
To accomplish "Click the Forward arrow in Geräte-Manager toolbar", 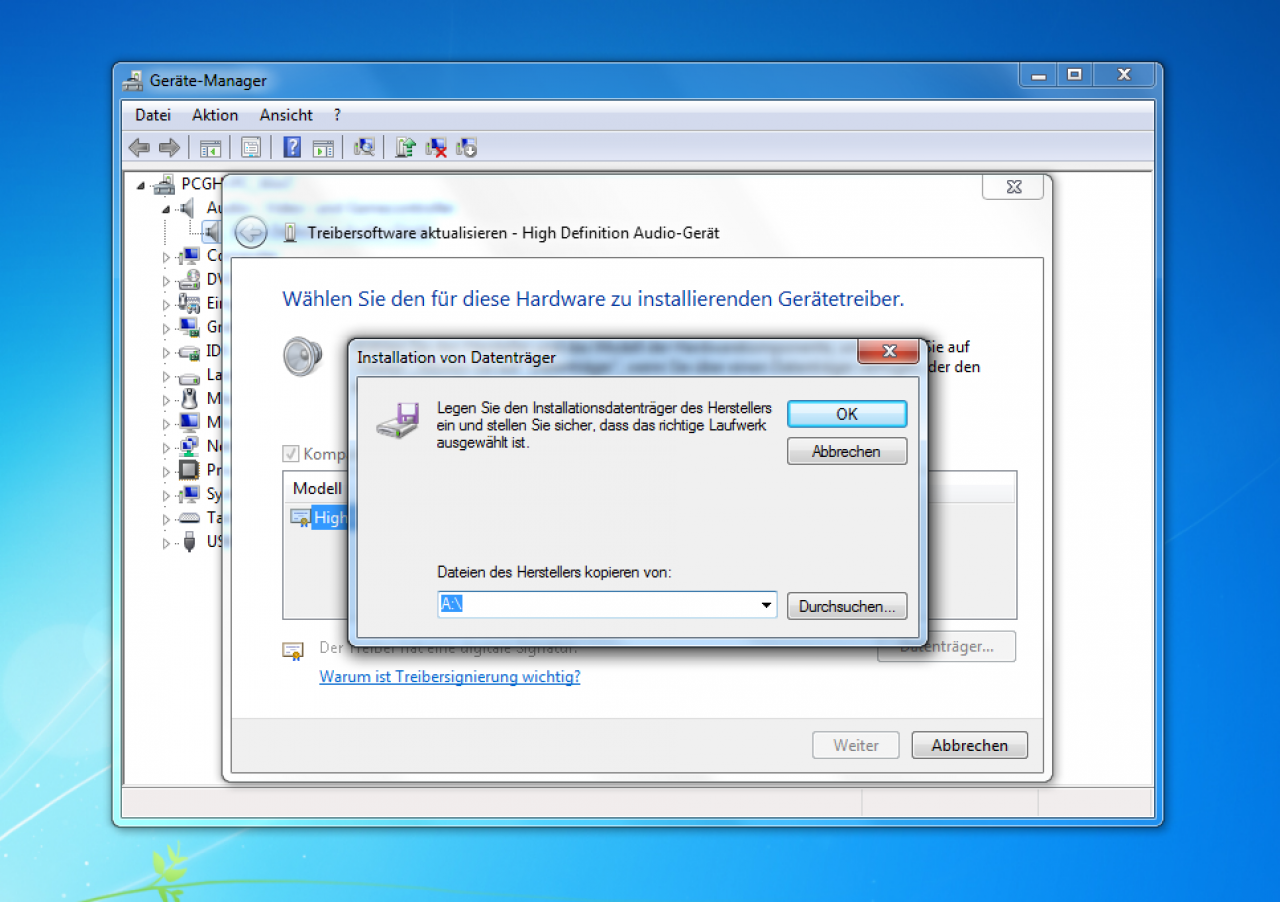I will [169, 148].
